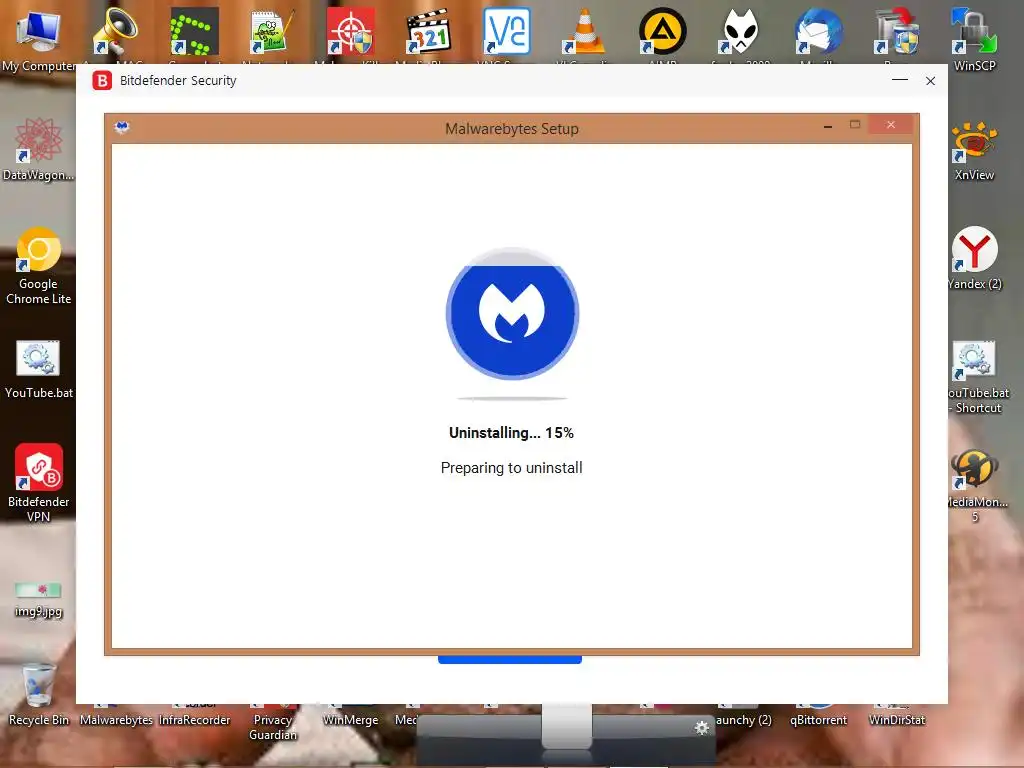This screenshot has width=1024, height=768.
Task: Select the Launchy (2) desktop label
Action: point(744,720)
